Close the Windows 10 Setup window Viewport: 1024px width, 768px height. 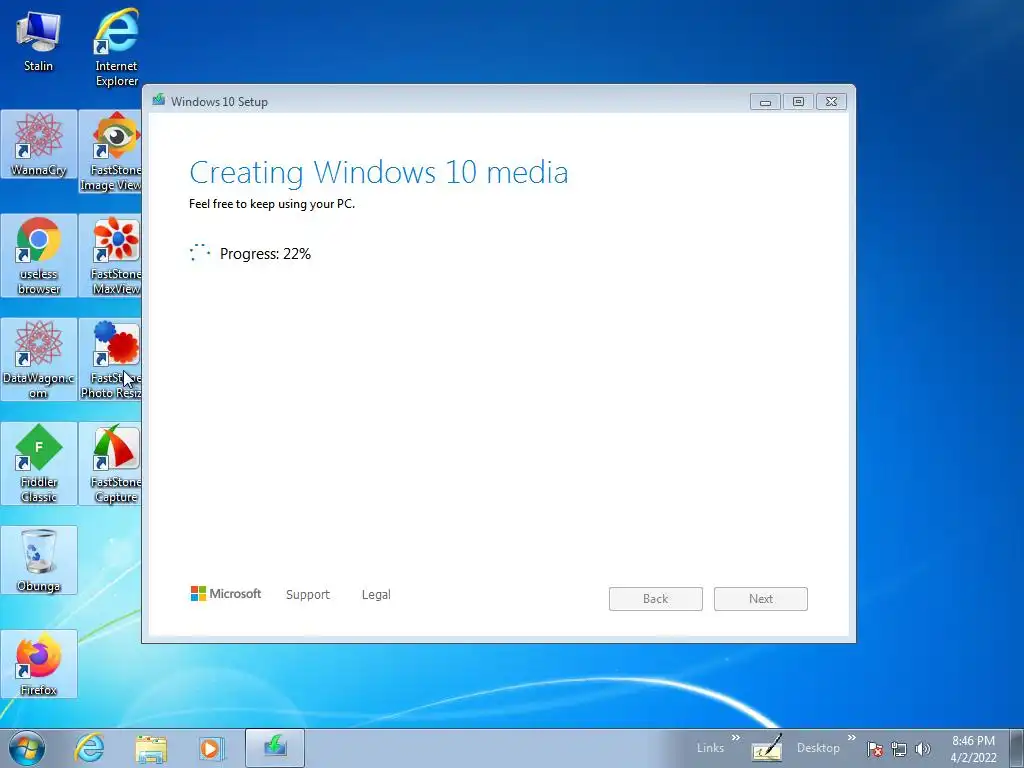coord(831,102)
